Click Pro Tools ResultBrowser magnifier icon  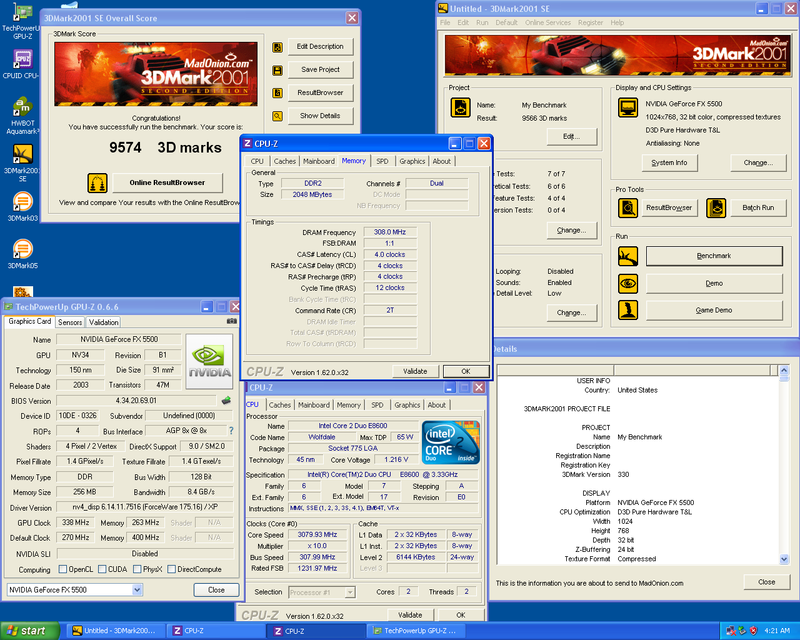tap(628, 208)
